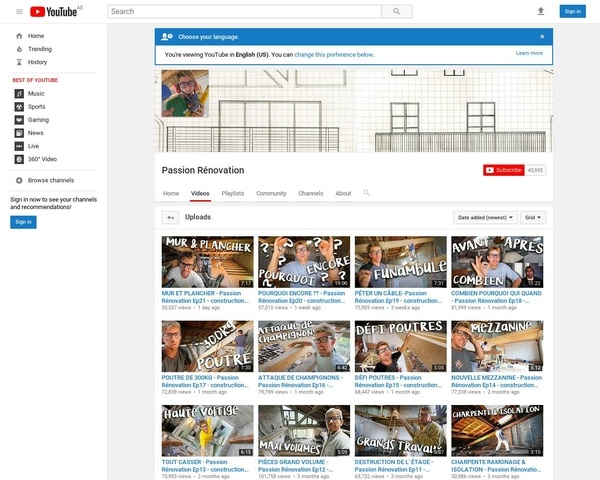Switch to the channel Home tab
This screenshot has height=480, width=600.
[171, 193]
